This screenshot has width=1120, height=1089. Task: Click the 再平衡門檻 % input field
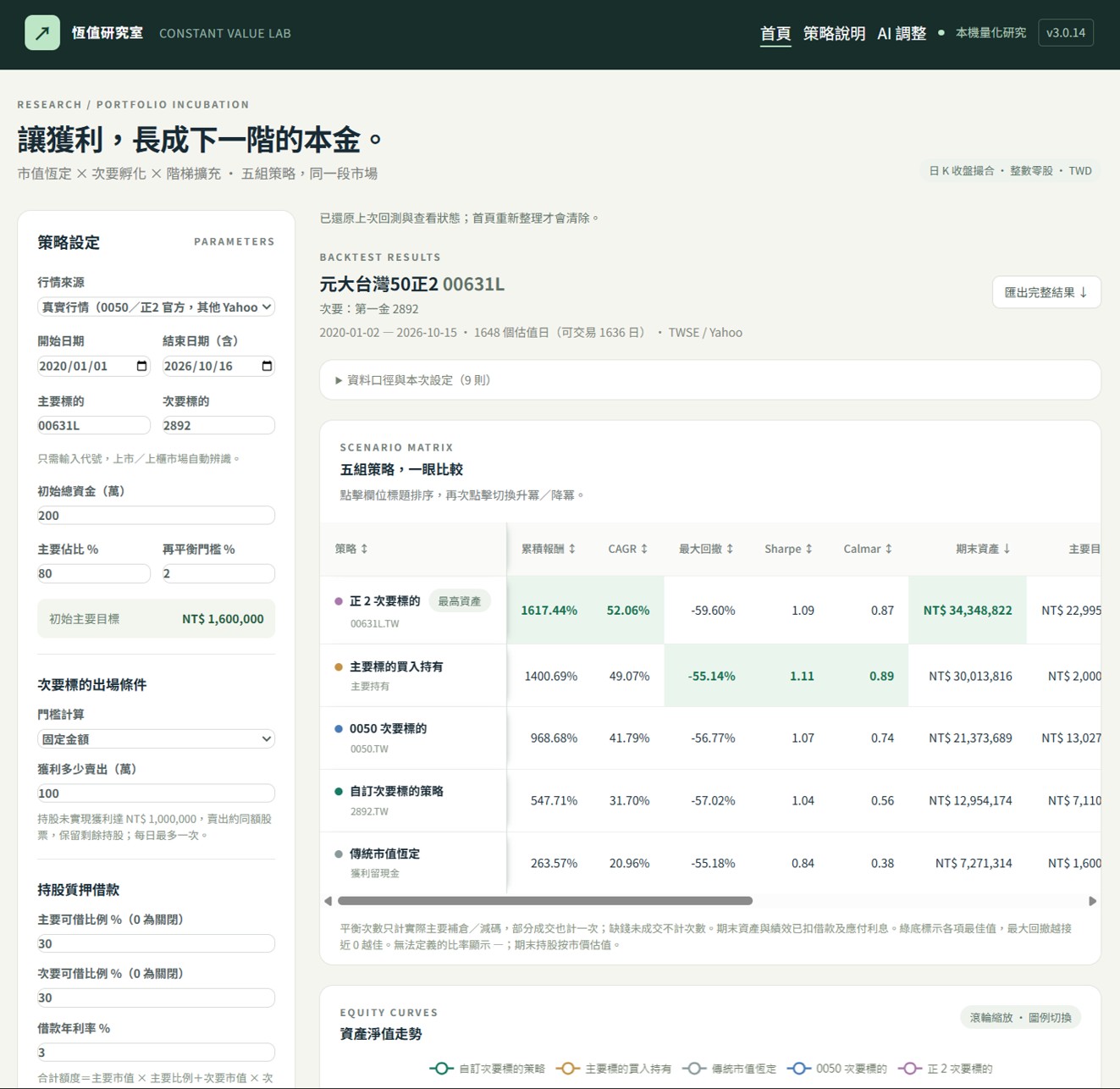tap(218, 573)
